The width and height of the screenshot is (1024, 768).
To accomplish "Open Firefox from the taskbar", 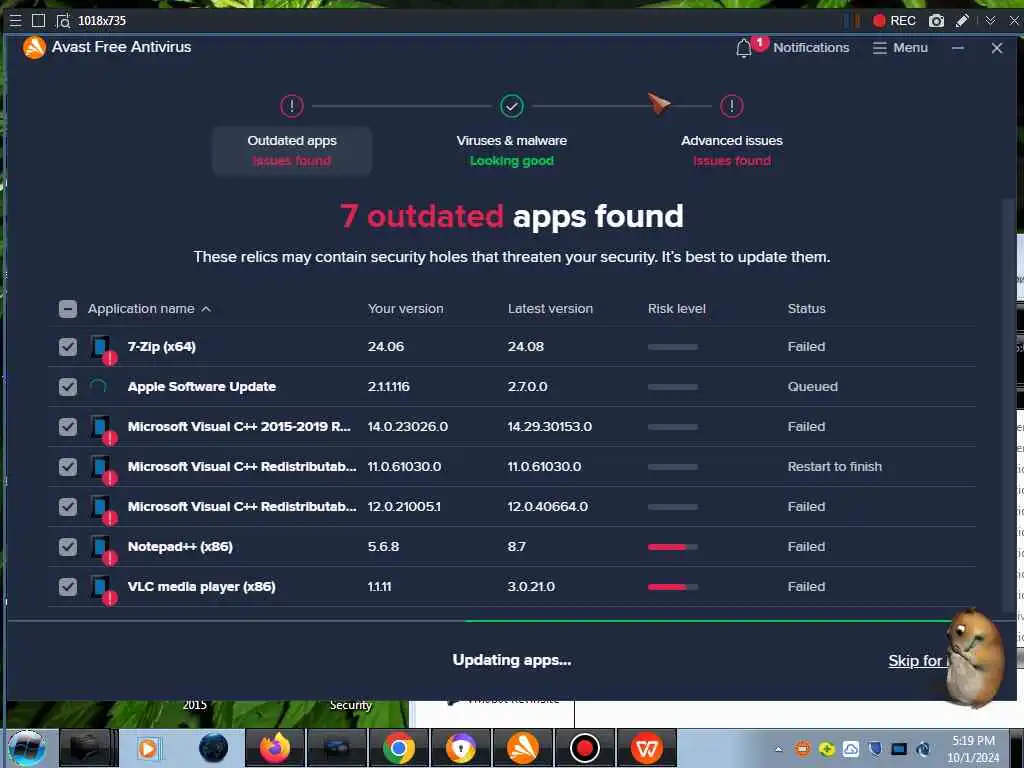I will (275, 748).
